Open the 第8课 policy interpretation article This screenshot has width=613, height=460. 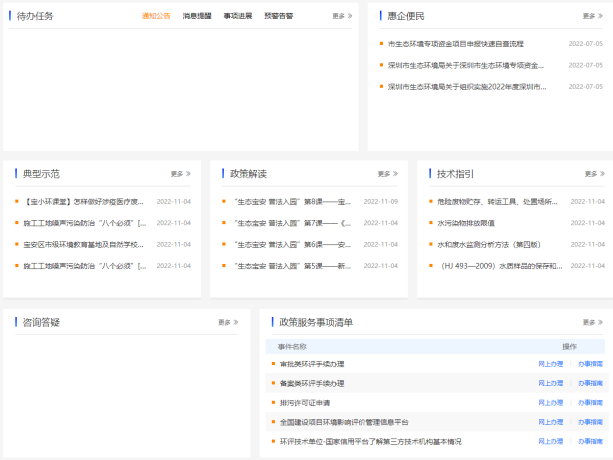(x=292, y=201)
